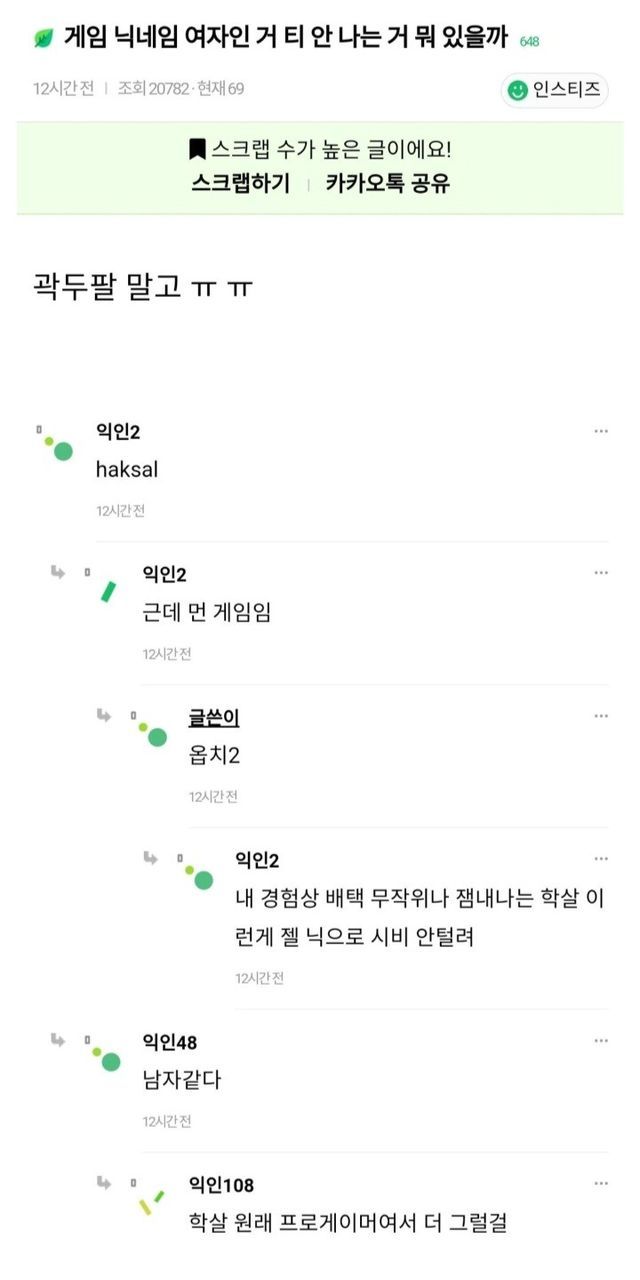Click 익인108 profile avatar icon
This screenshot has height=1280, width=640.
coord(151,1198)
